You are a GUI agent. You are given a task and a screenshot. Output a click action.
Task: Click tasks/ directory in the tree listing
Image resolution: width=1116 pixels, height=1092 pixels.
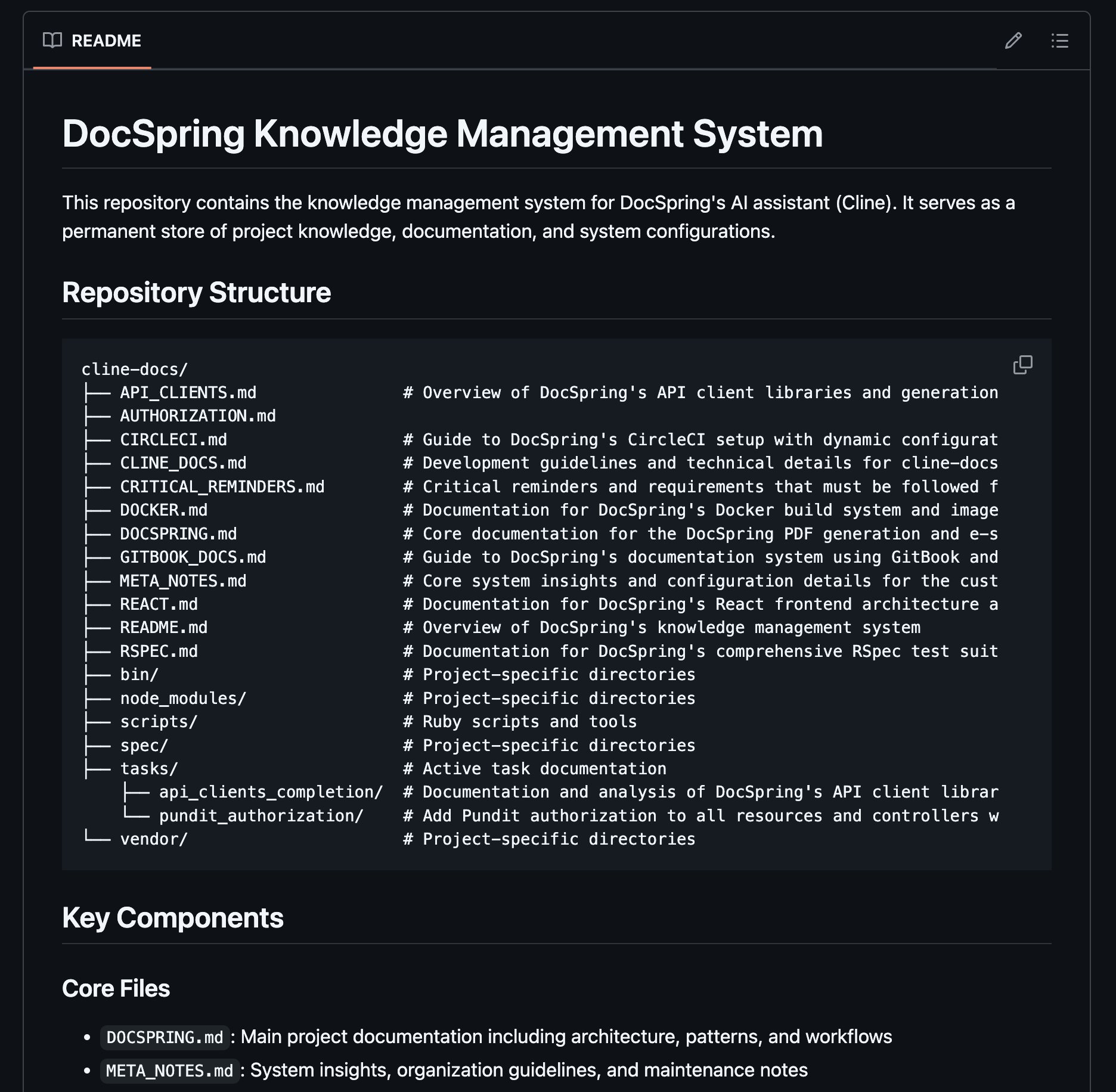(149, 769)
